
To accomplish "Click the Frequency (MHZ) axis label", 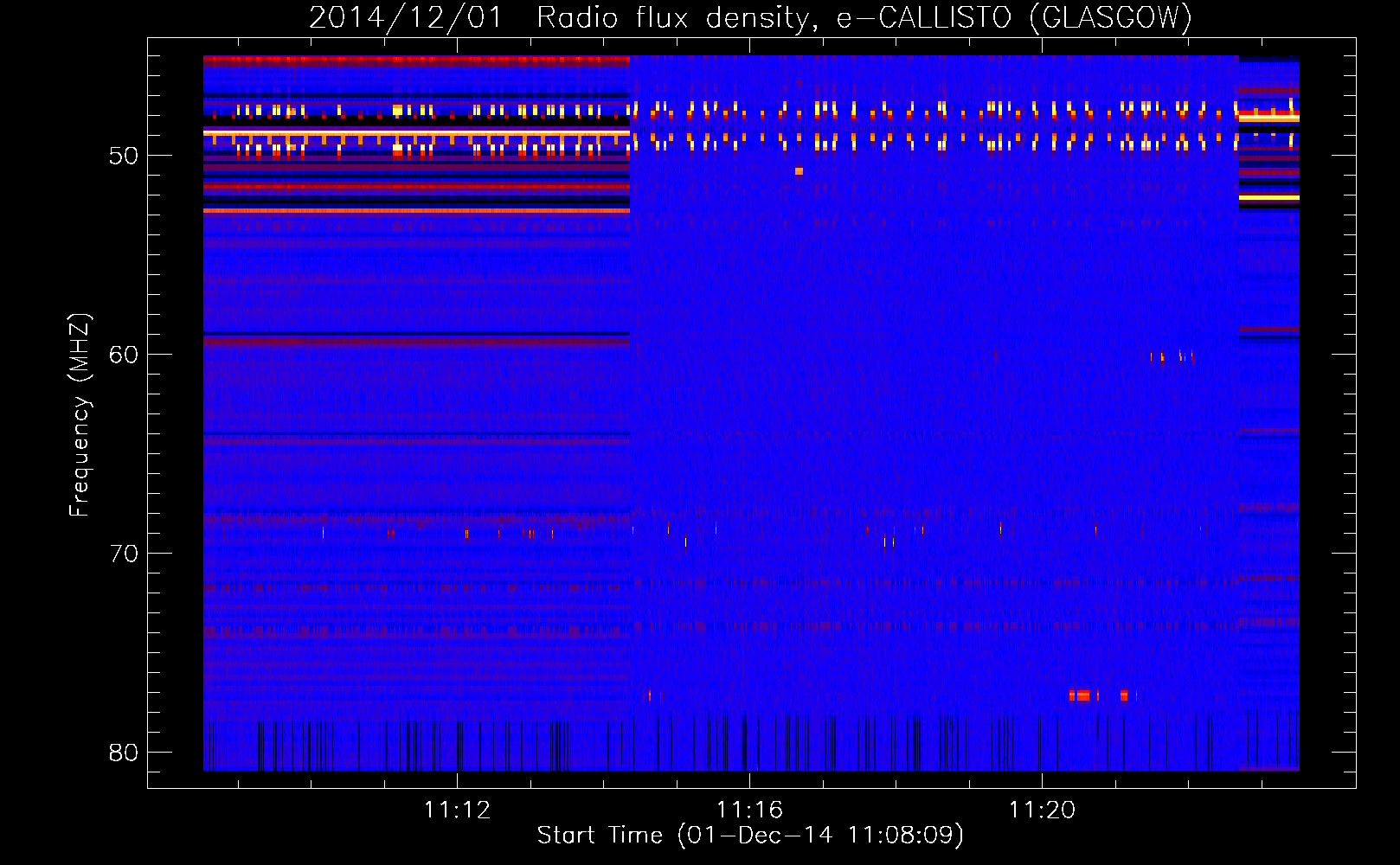I will point(80,415).
